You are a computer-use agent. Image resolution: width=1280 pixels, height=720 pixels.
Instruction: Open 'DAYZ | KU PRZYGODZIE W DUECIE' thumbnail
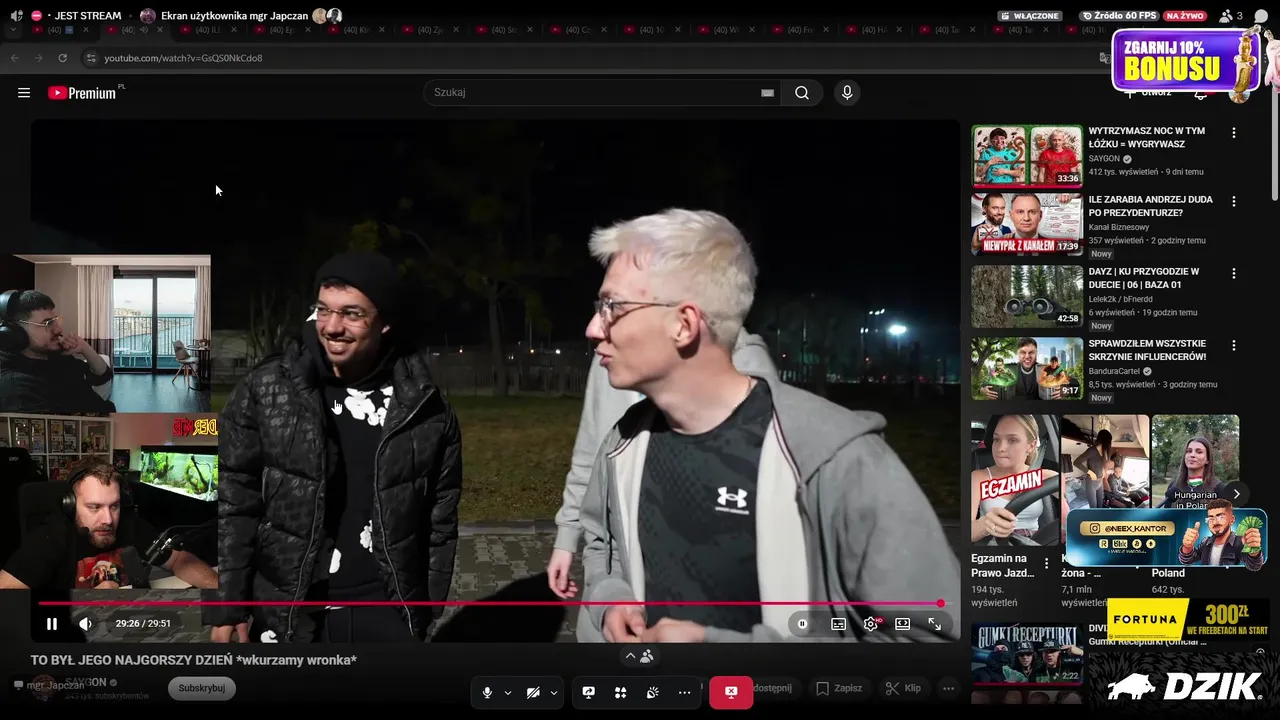[x=1027, y=296]
